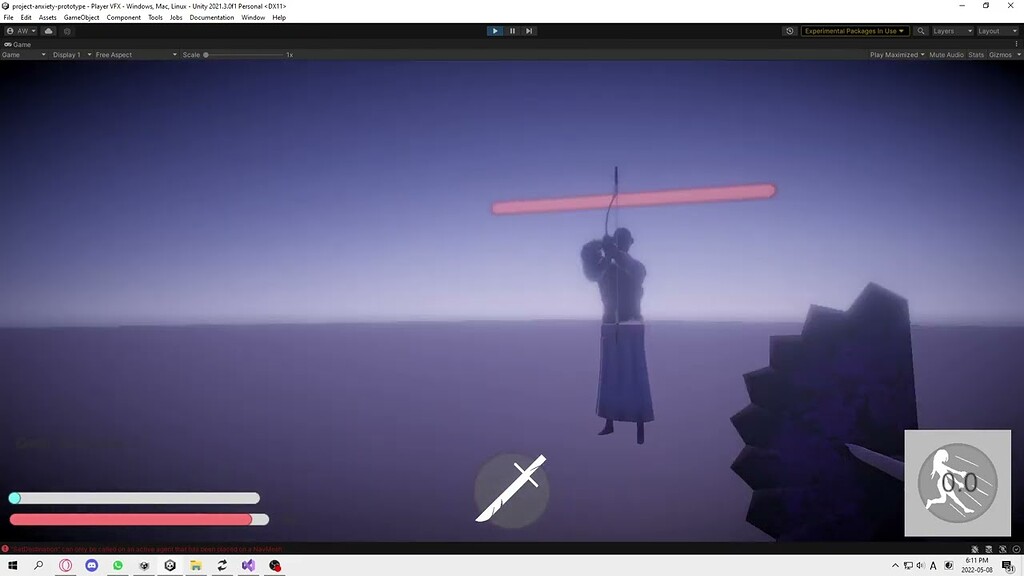Open Unity Cloud services via the cloud icon

pos(48,30)
